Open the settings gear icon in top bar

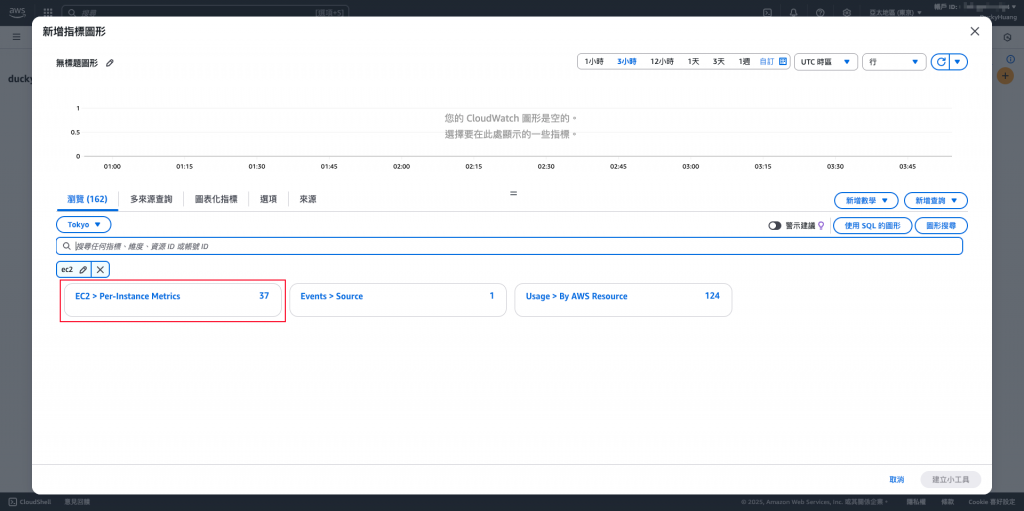click(846, 12)
